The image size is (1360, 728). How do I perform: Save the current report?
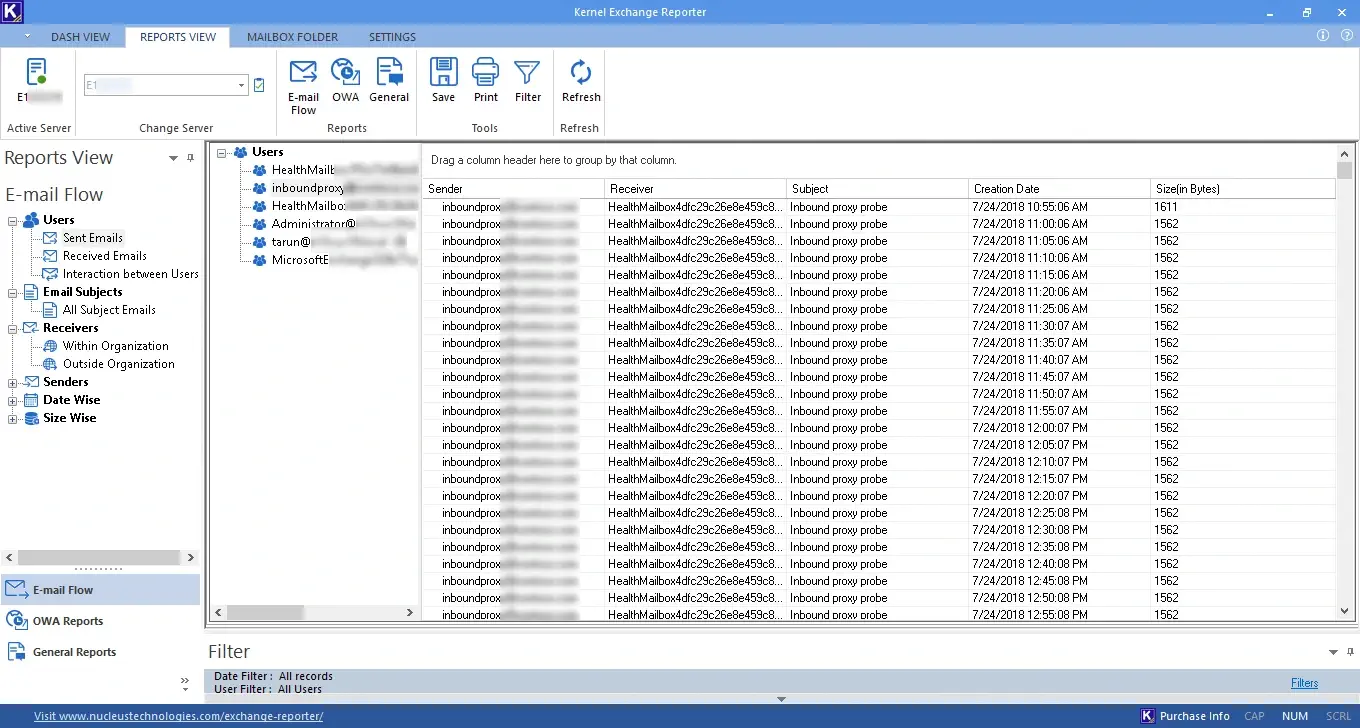tap(444, 81)
